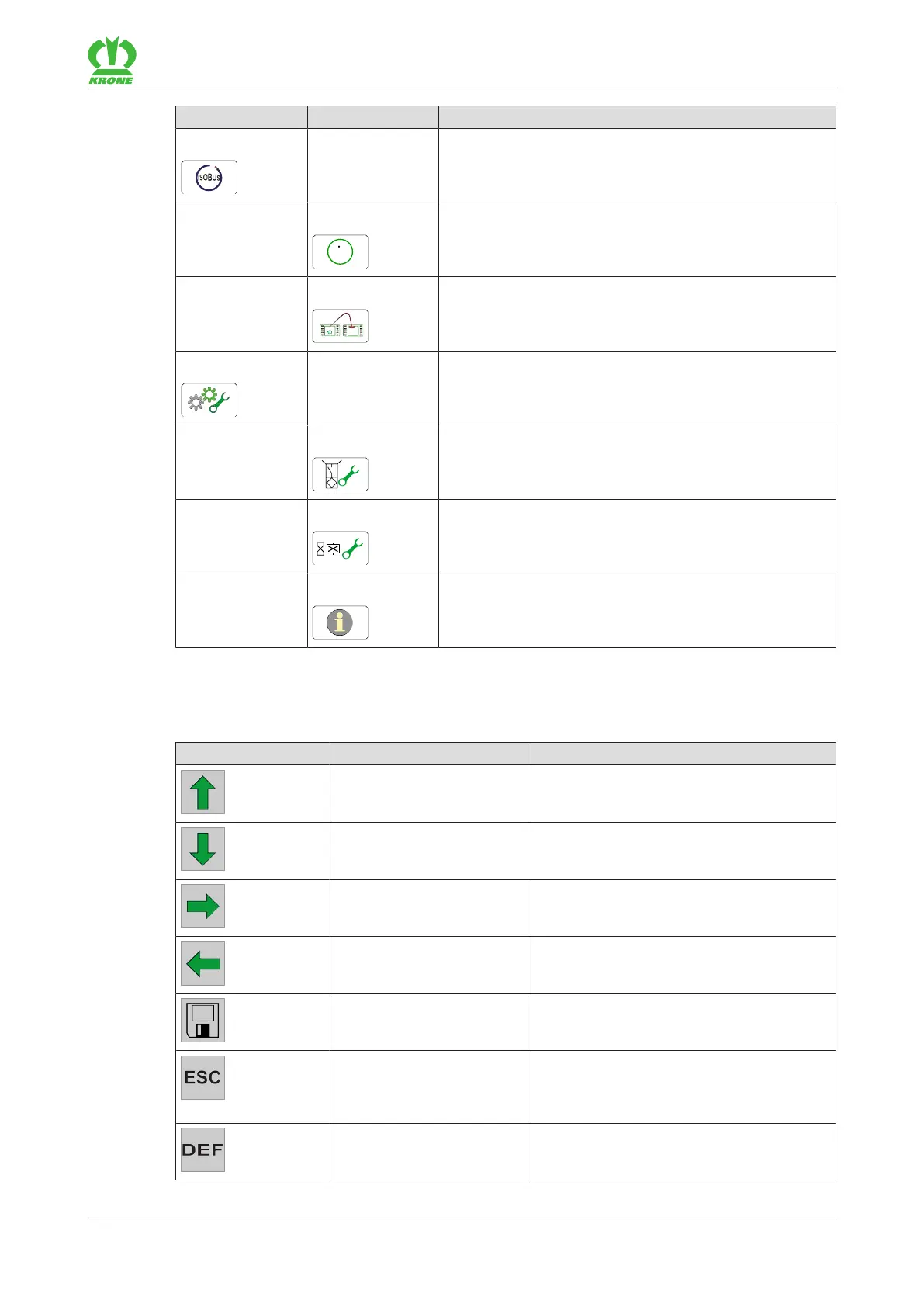The width and height of the screenshot is (924, 1307).
Task: Click the empty cell directly right of ISOBUS icon
Action: [372, 166]
